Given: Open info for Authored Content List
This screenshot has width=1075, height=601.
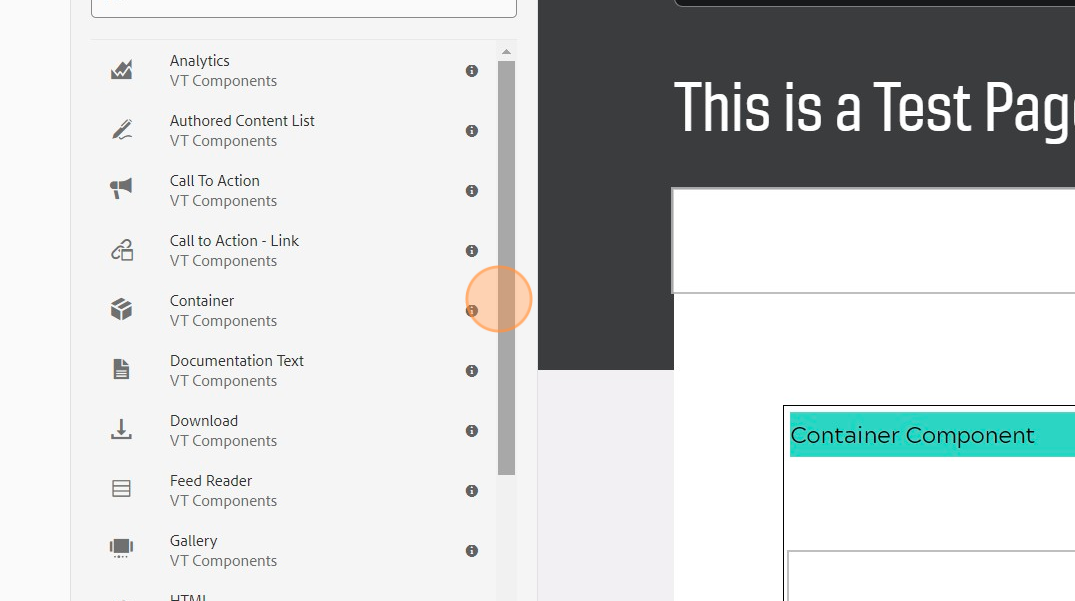Looking at the screenshot, I should [x=472, y=131].
